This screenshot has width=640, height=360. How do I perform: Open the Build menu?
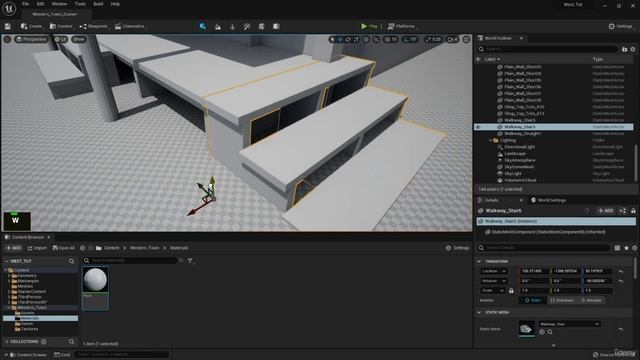[98, 4]
